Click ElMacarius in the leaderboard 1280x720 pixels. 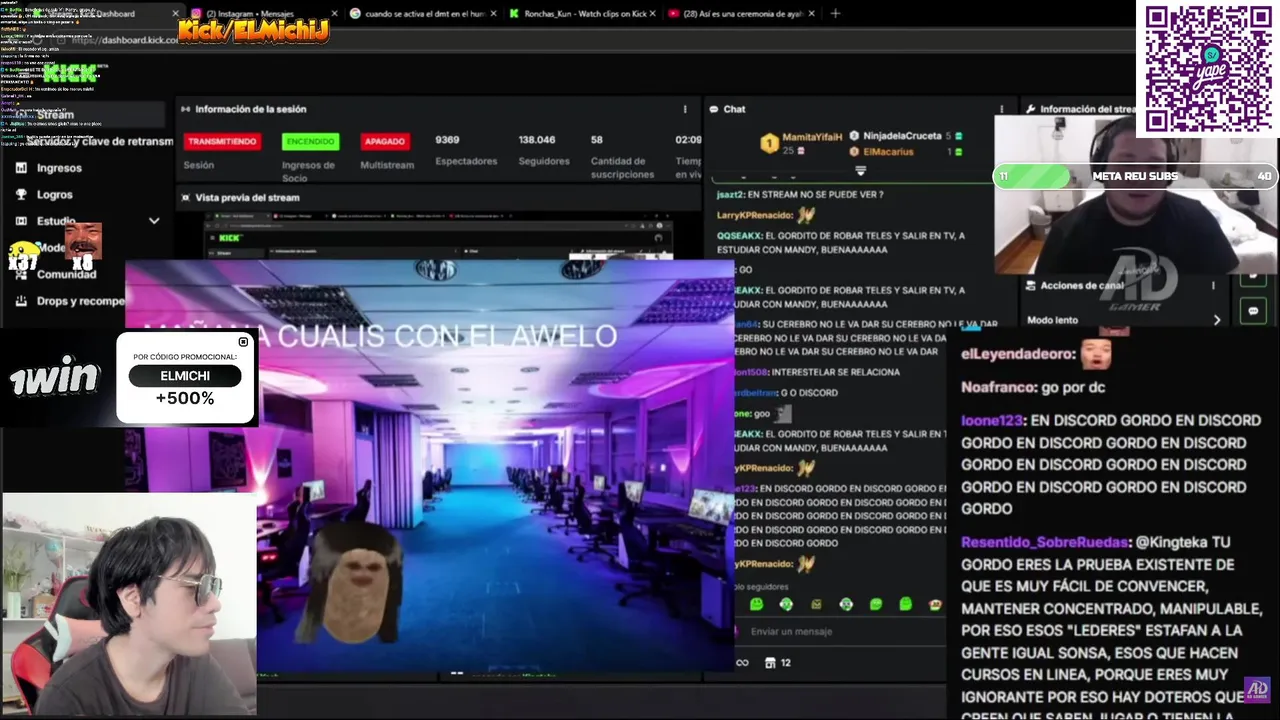[x=891, y=152]
